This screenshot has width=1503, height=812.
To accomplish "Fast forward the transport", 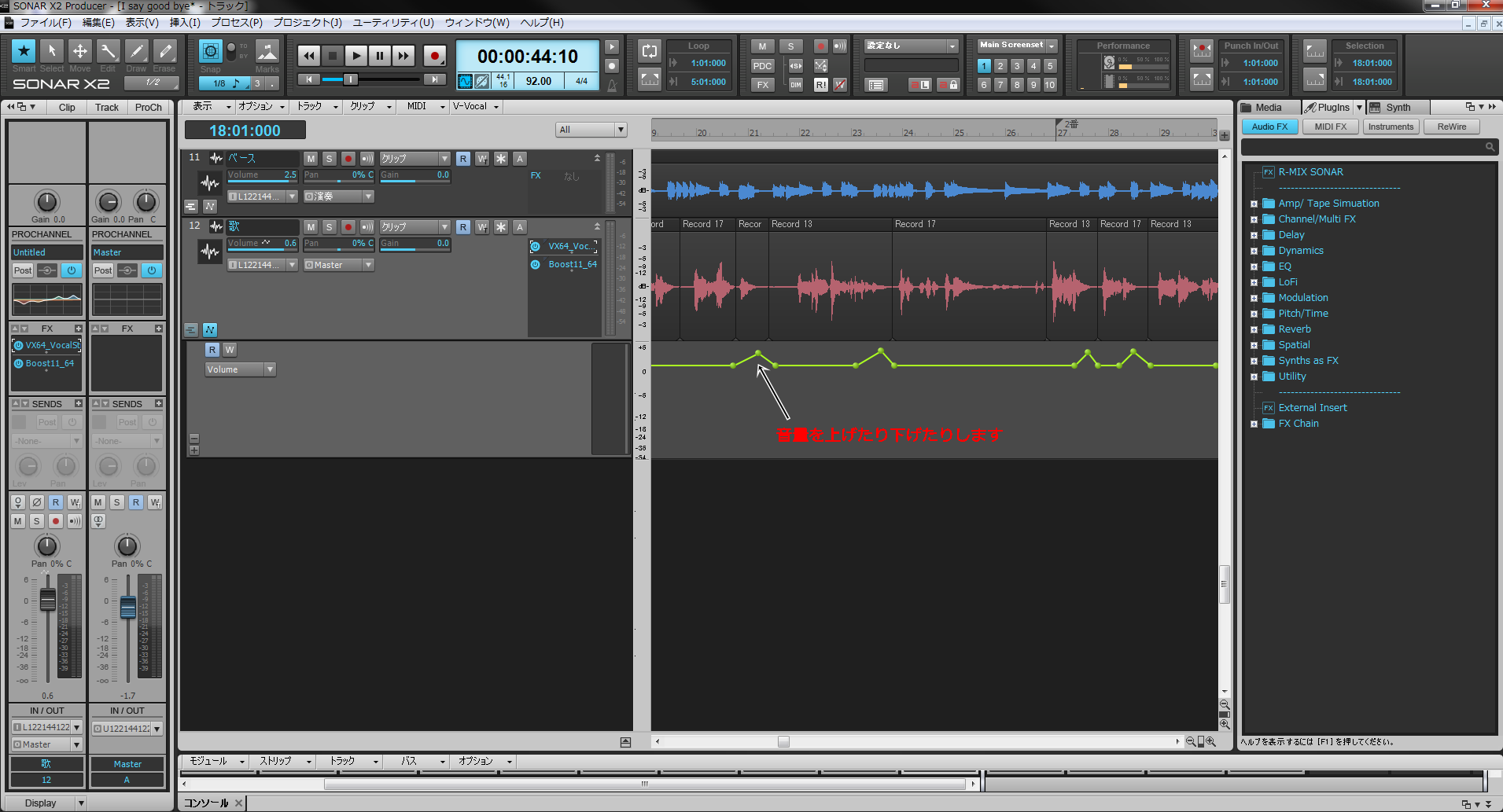I will coord(403,56).
